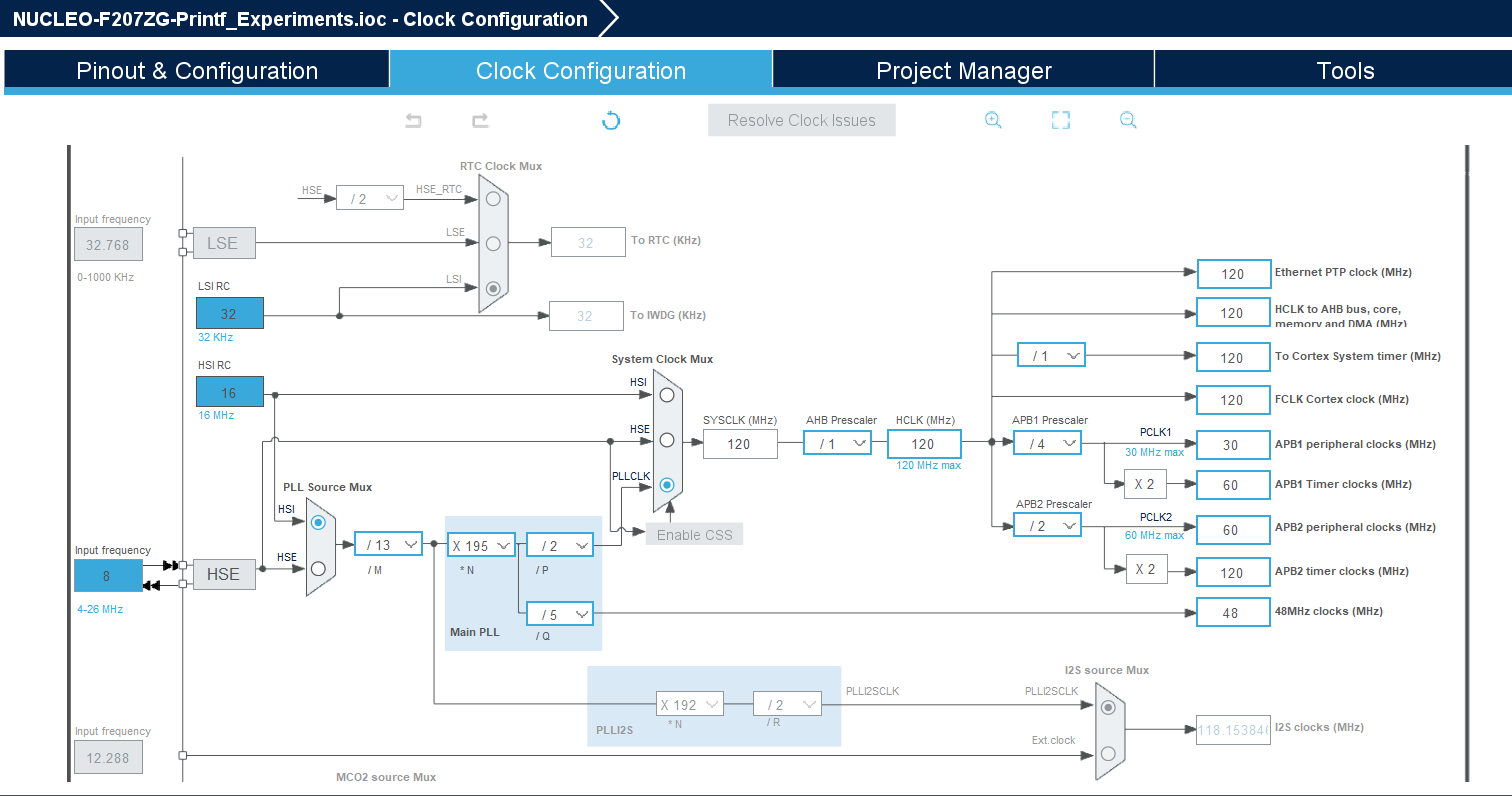The height and width of the screenshot is (796, 1512).
Task: Open the X 195 PLL N multiplier dropdown
Action: tap(481, 545)
